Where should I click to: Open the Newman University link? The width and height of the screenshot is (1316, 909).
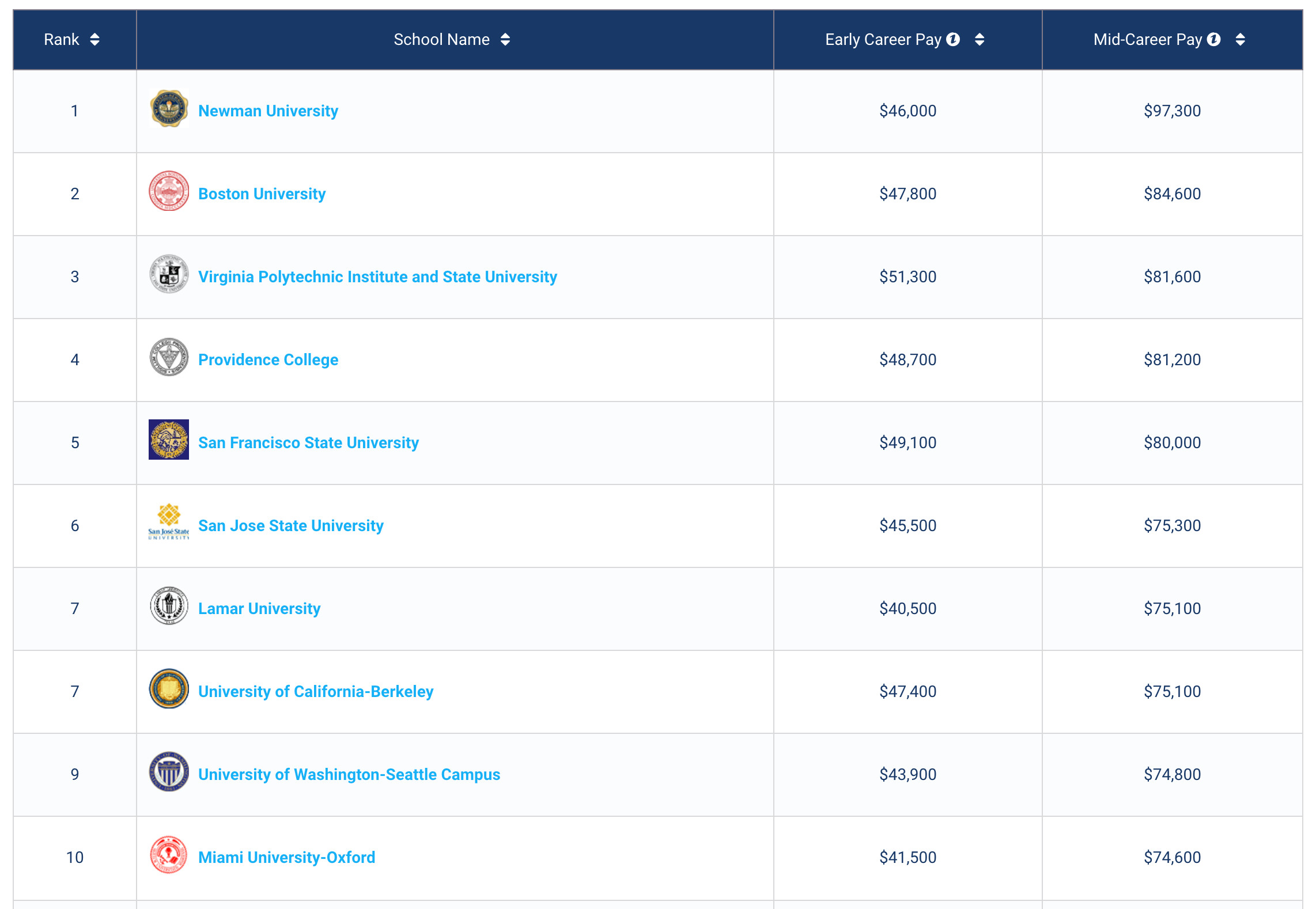tap(268, 111)
